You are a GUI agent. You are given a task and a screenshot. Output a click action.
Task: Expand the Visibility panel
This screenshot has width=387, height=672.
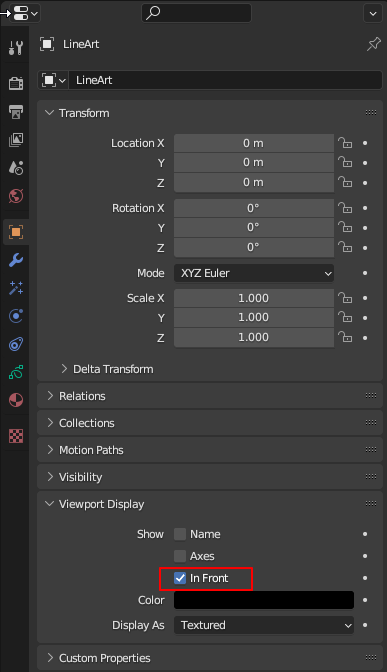(50, 477)
